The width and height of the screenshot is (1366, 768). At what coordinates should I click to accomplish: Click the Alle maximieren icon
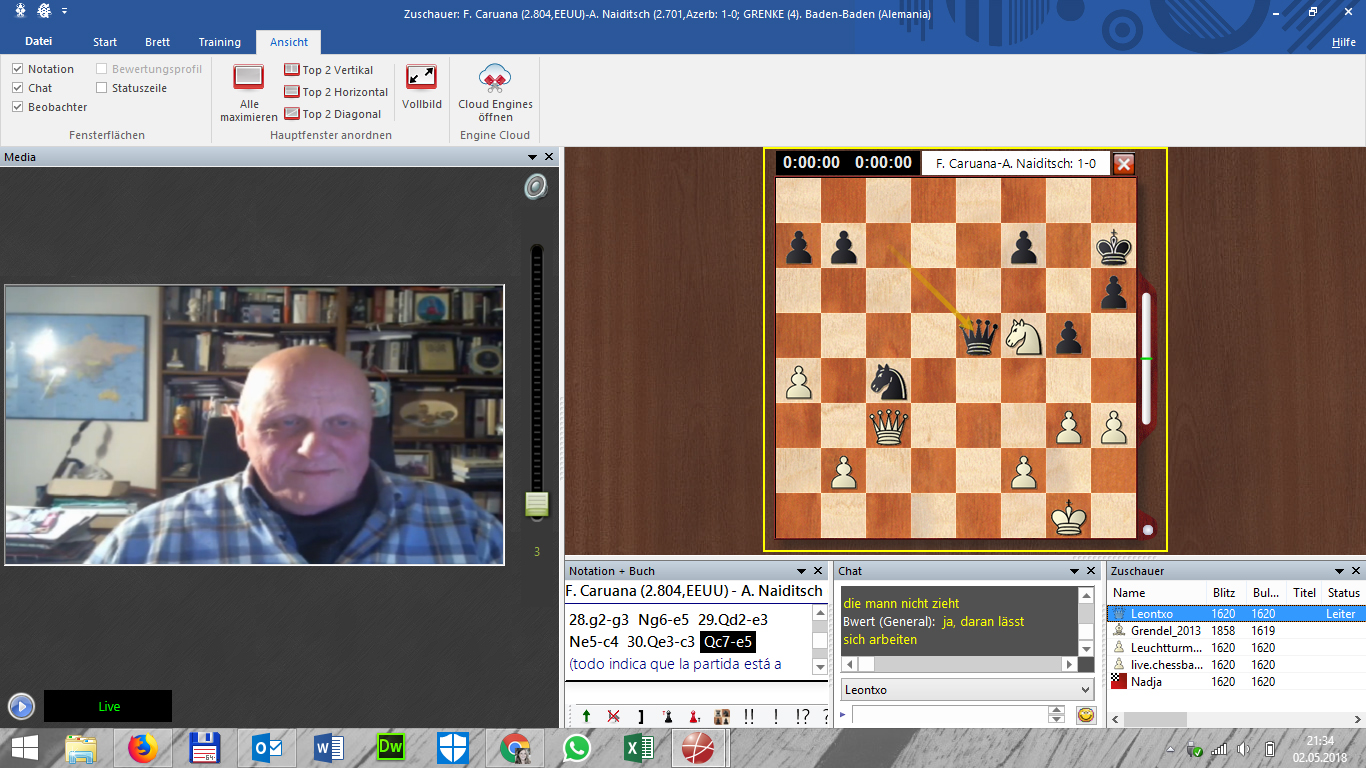point(249,78)
